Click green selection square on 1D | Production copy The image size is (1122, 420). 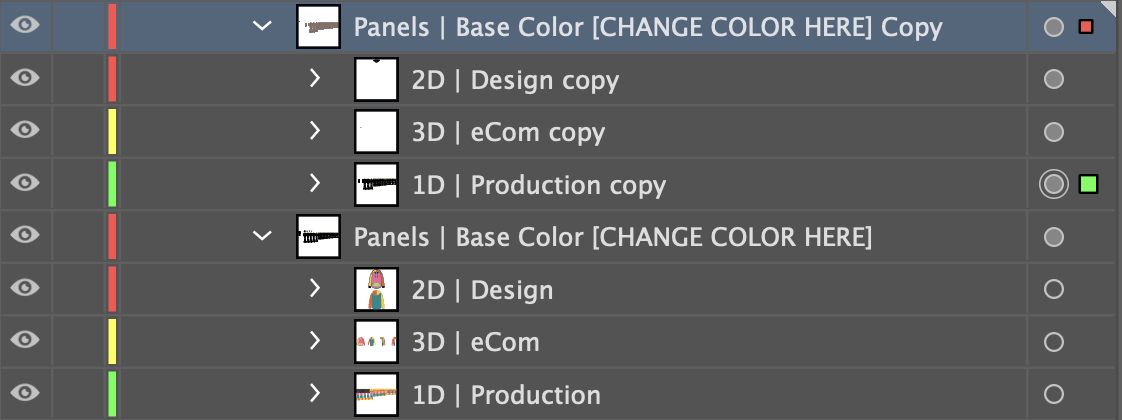(x=1089, y=184)
